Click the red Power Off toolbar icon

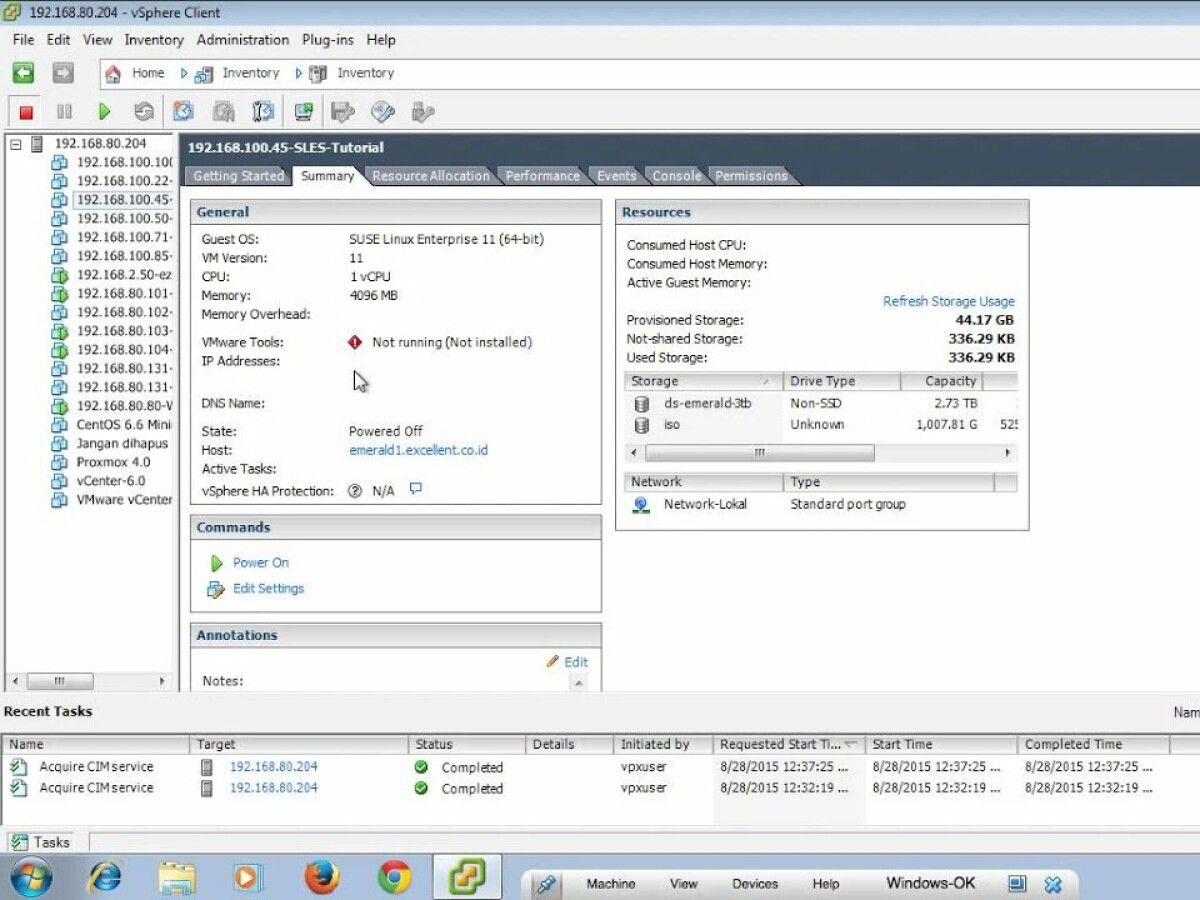pyautogui.click(x=26, y=112)
